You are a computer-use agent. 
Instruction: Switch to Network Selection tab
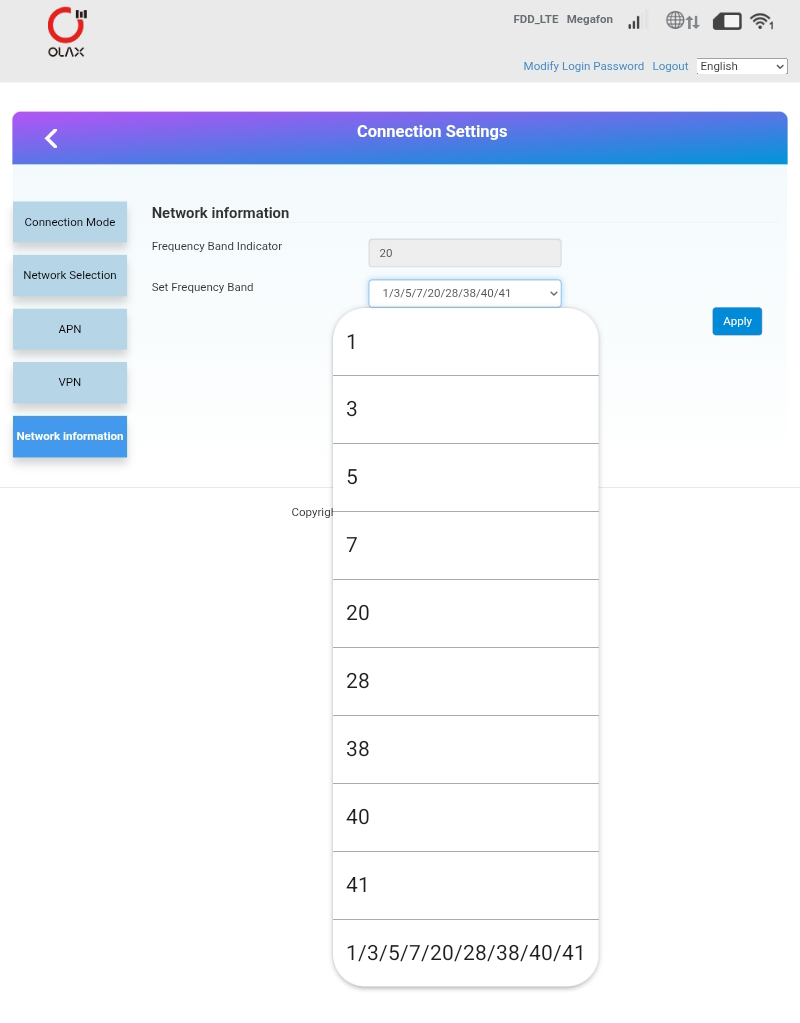tap(70, 275)
